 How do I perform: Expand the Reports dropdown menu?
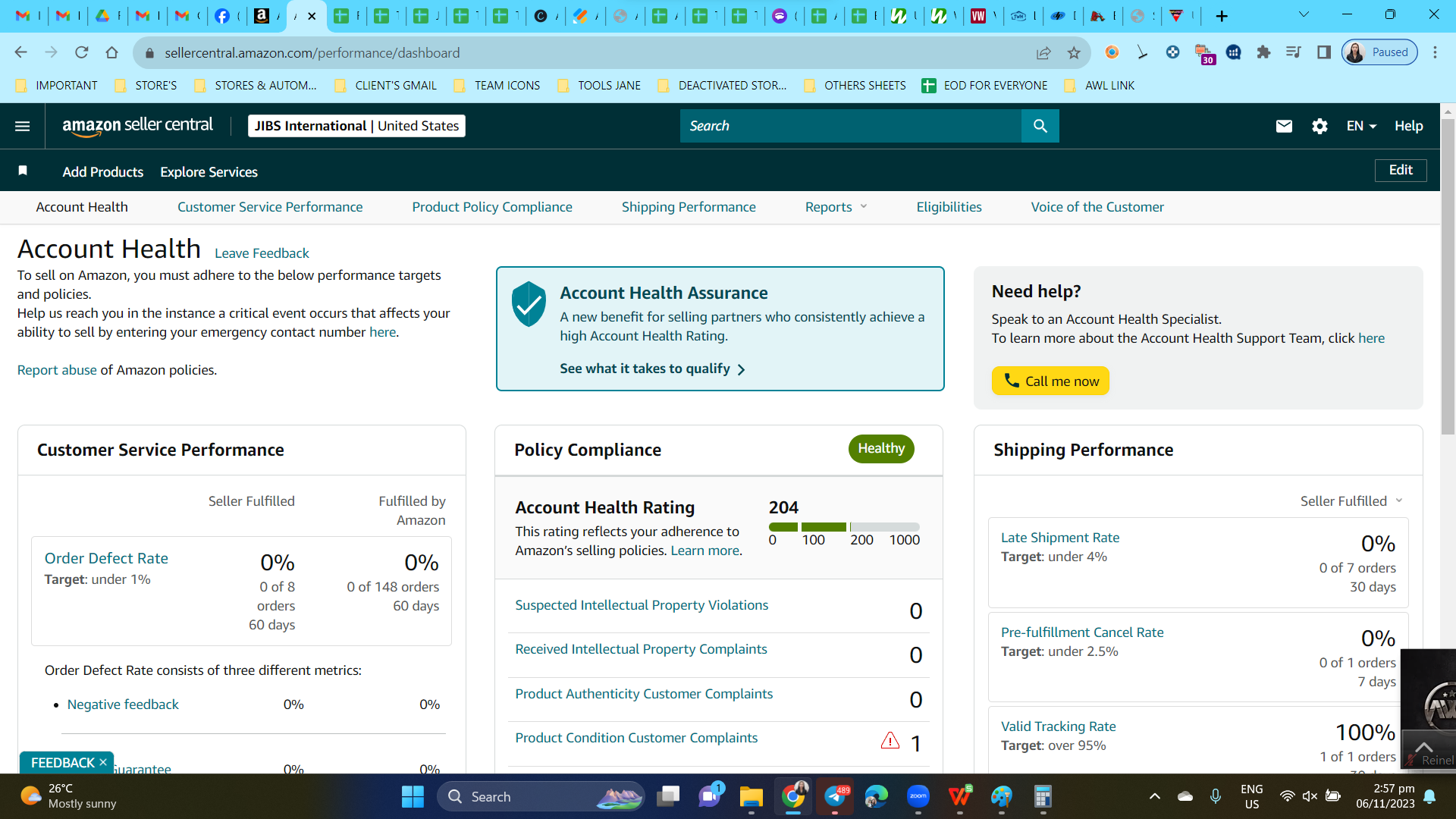pos(836,207)
